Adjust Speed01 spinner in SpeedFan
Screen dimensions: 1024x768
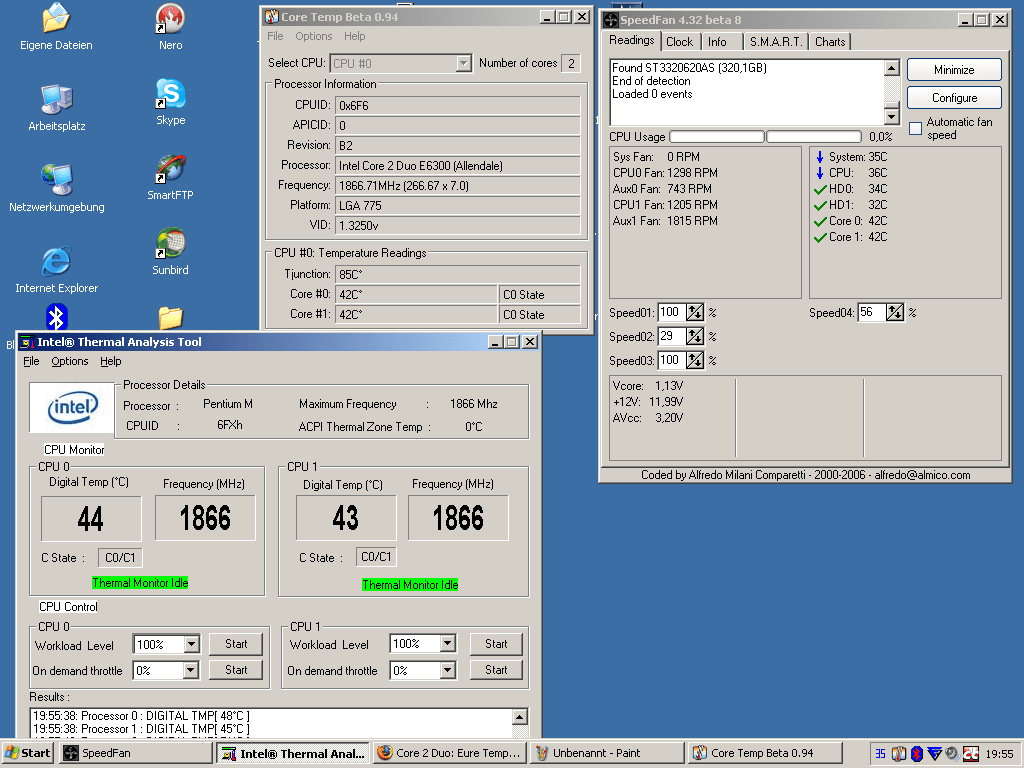click(695, 313)
